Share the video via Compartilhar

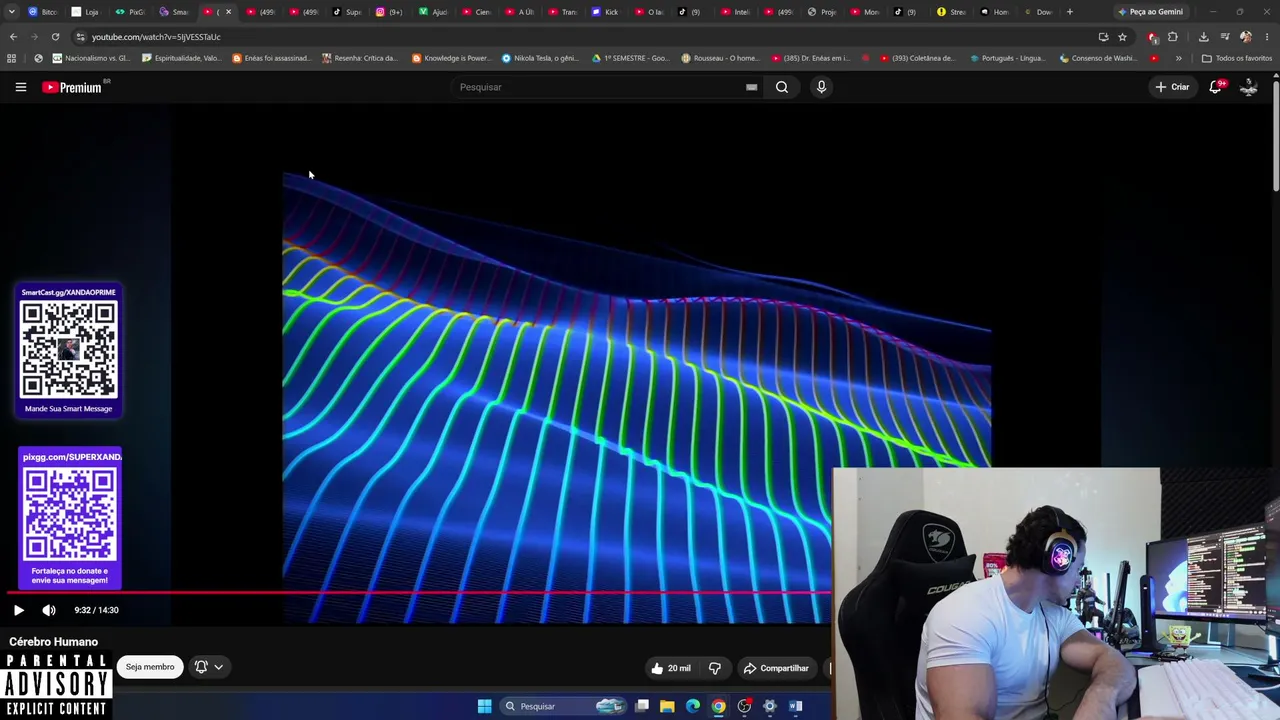coord(776,668)
